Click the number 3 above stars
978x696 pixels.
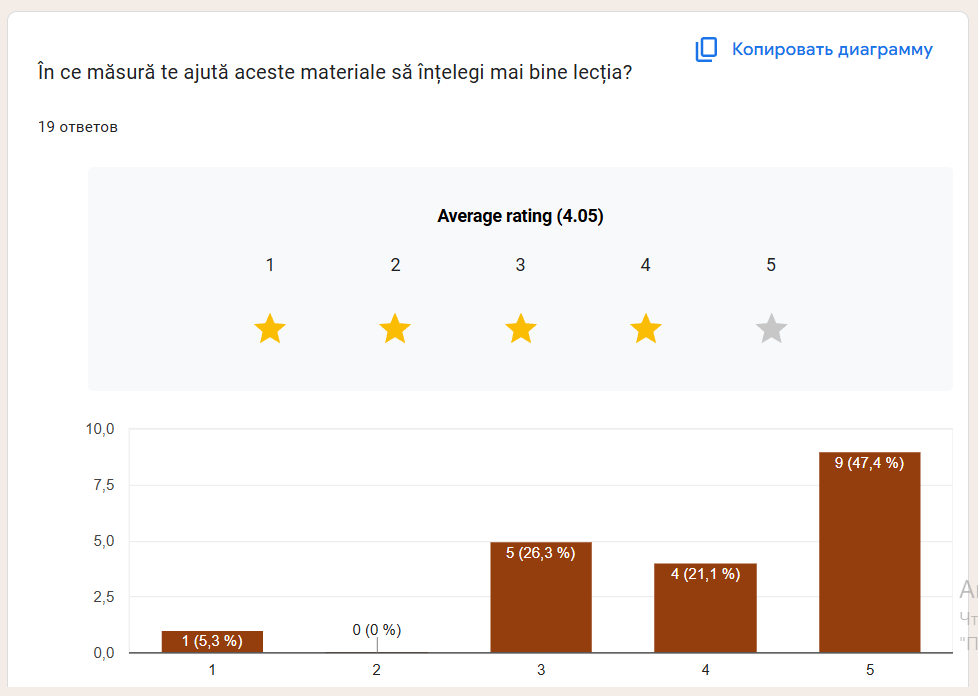[520, 265]
